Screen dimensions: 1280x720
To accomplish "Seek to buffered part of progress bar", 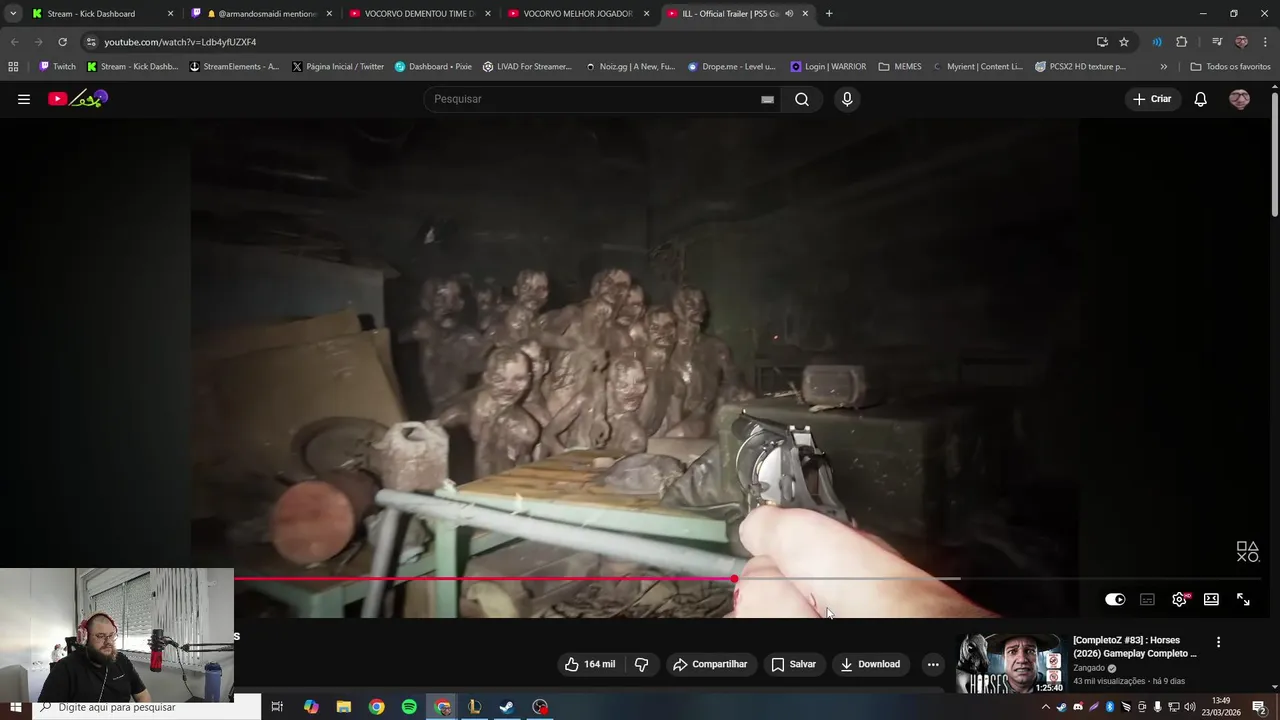I will click(x=848, y=579).
